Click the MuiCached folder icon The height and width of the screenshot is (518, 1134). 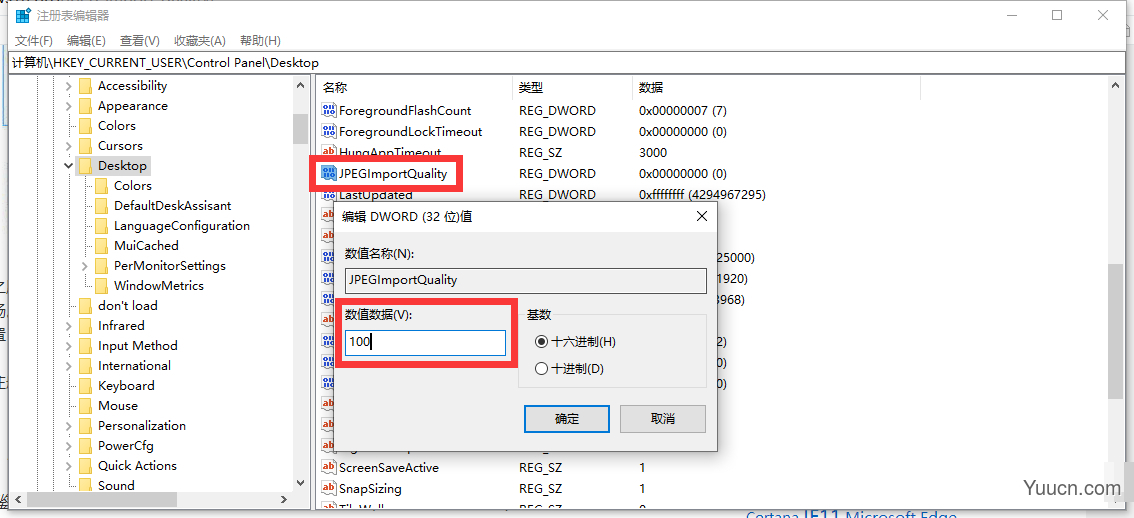point(101,246)
